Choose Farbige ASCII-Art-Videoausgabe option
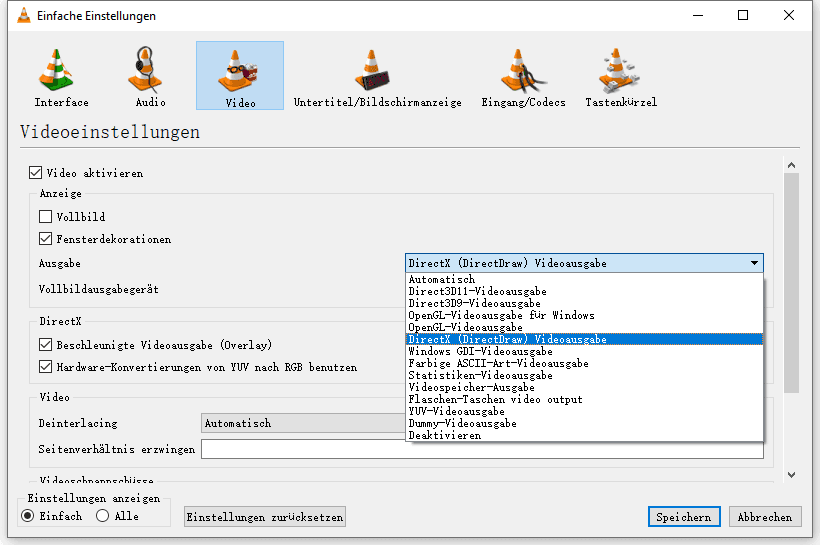Image resolution: width=820 pixels, height=545 pixels. tap(584, 364)
